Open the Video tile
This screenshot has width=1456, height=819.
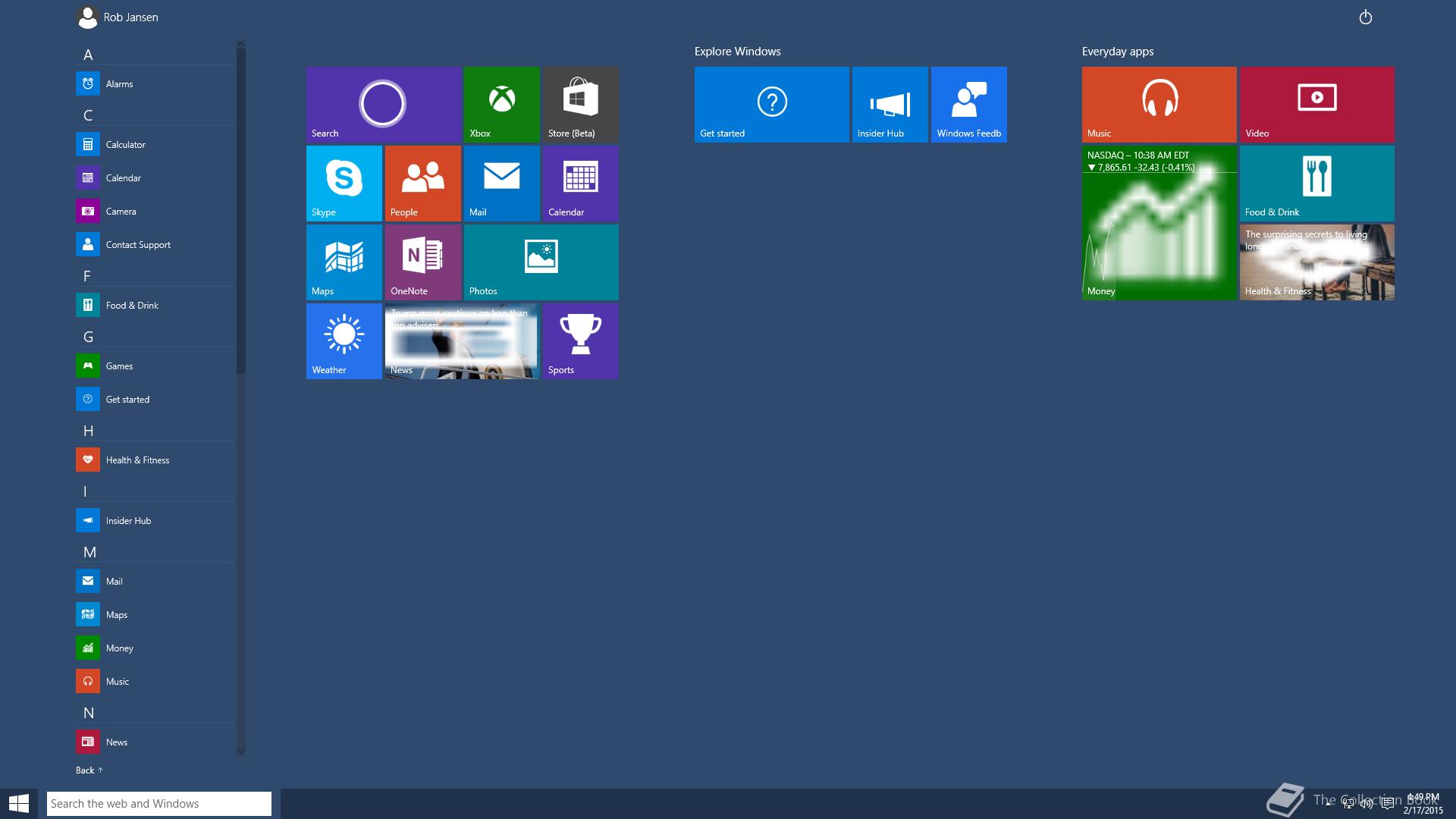(x=1317, y=105)
